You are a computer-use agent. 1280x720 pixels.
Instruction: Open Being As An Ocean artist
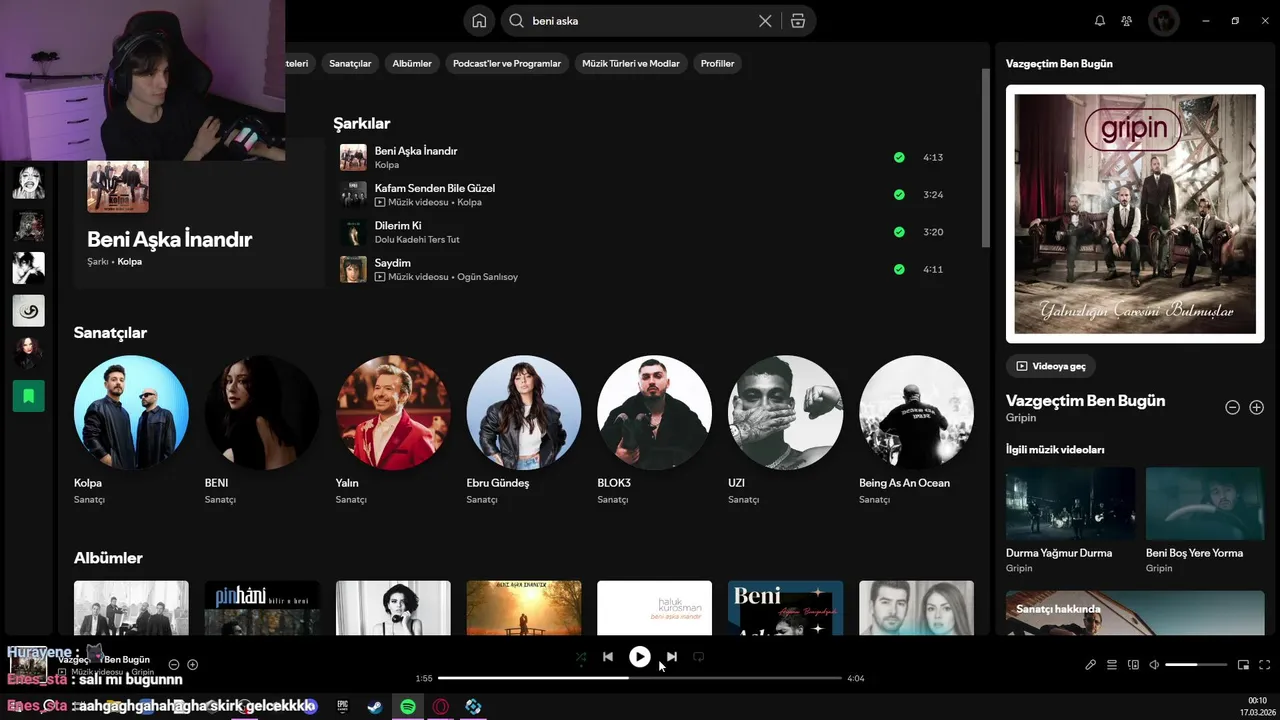click(917, 412)
